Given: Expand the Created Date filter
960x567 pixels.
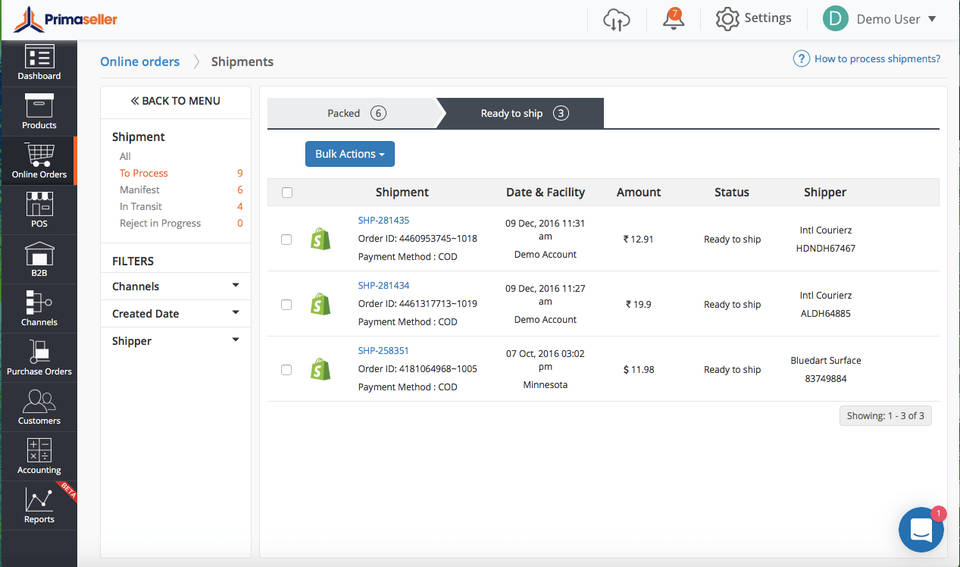Looking at the screenshot, I should (176, 313).
